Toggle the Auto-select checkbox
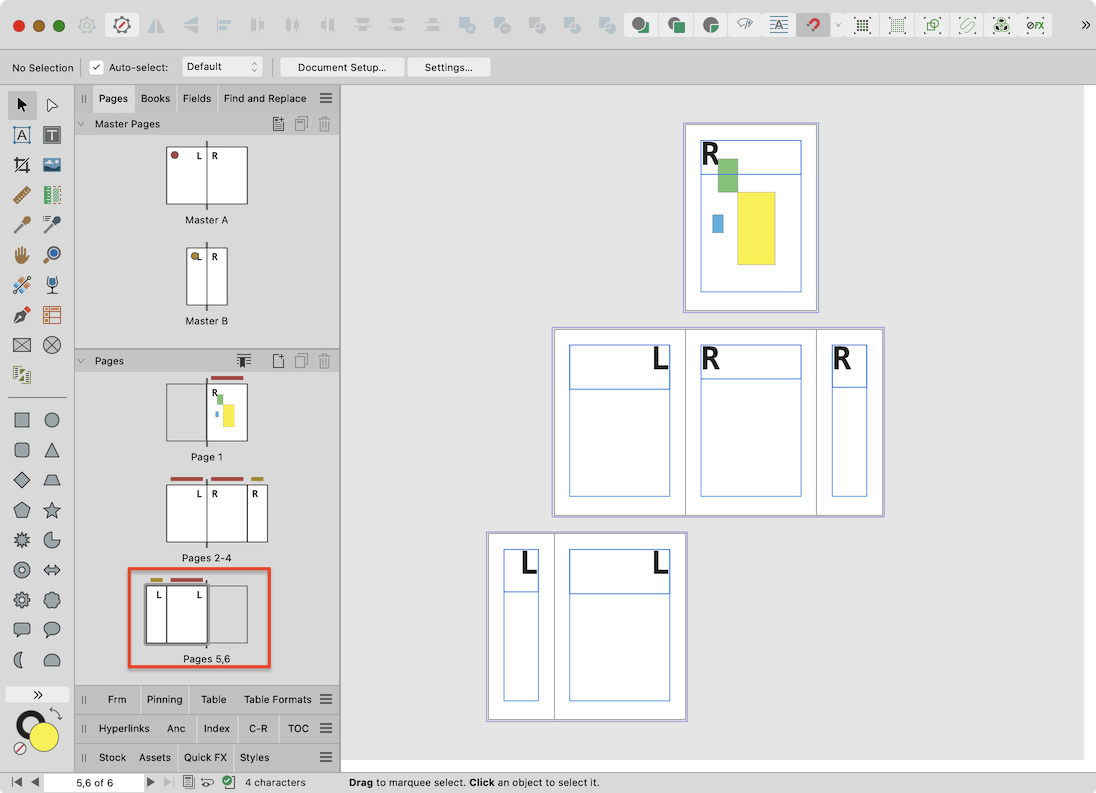 point(96,67)
